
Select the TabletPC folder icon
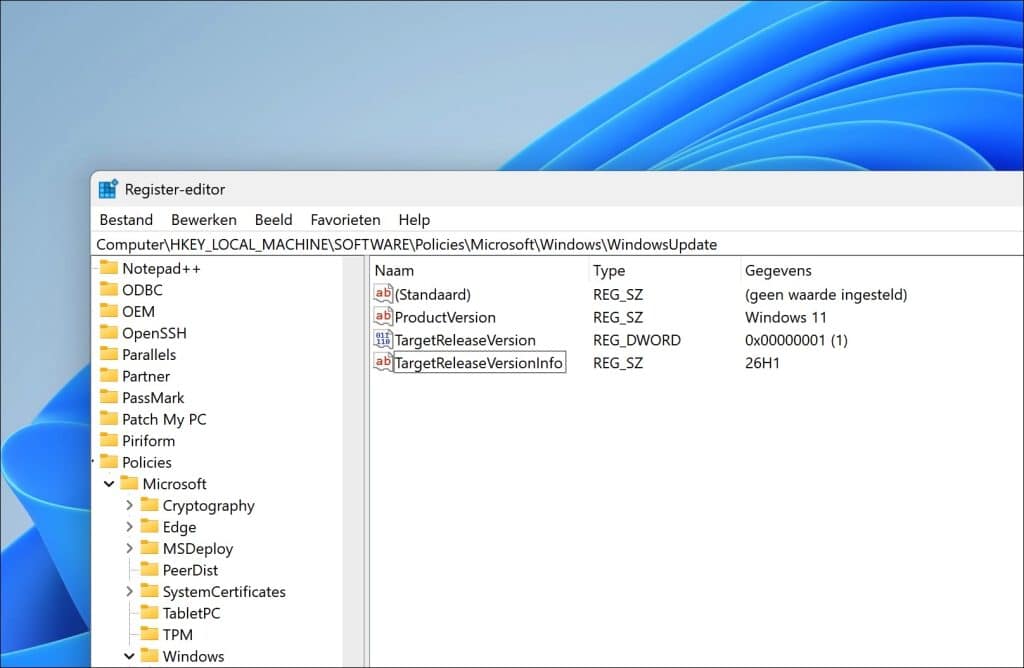150,612
